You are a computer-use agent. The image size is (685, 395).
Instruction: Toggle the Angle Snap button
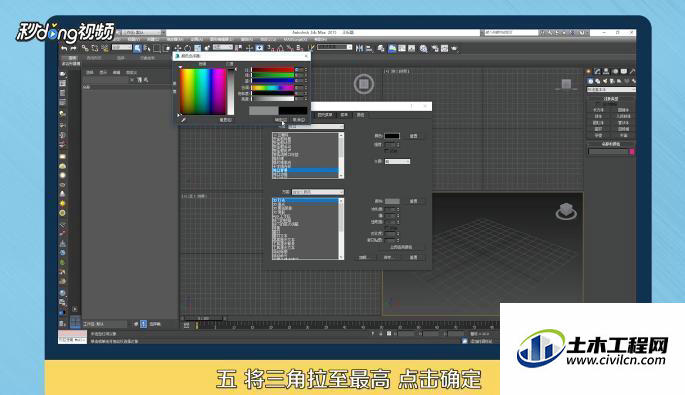pyautogui.click(x=279, y=48)
